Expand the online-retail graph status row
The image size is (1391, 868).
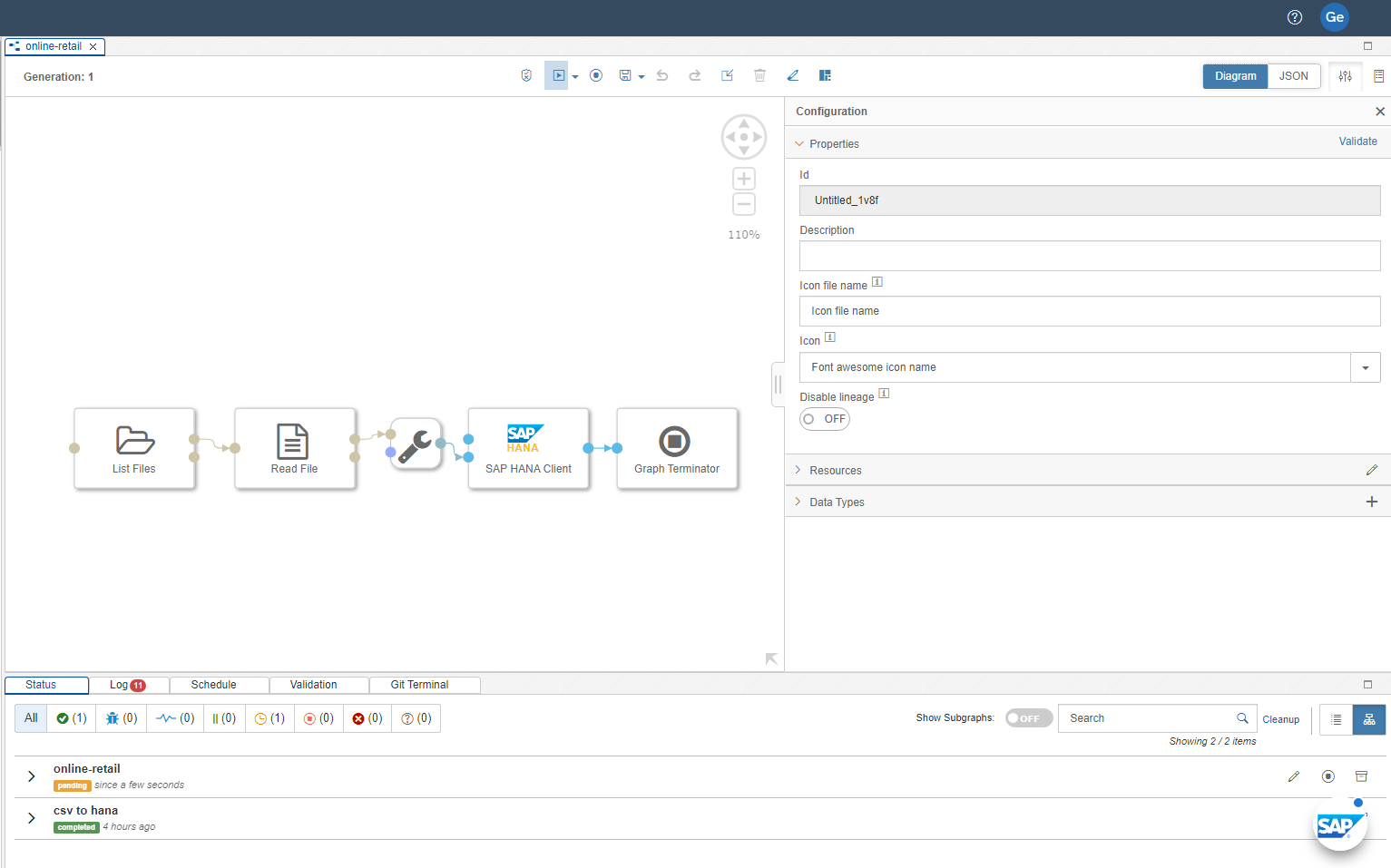pyautogui.click(x=32, y=776)
